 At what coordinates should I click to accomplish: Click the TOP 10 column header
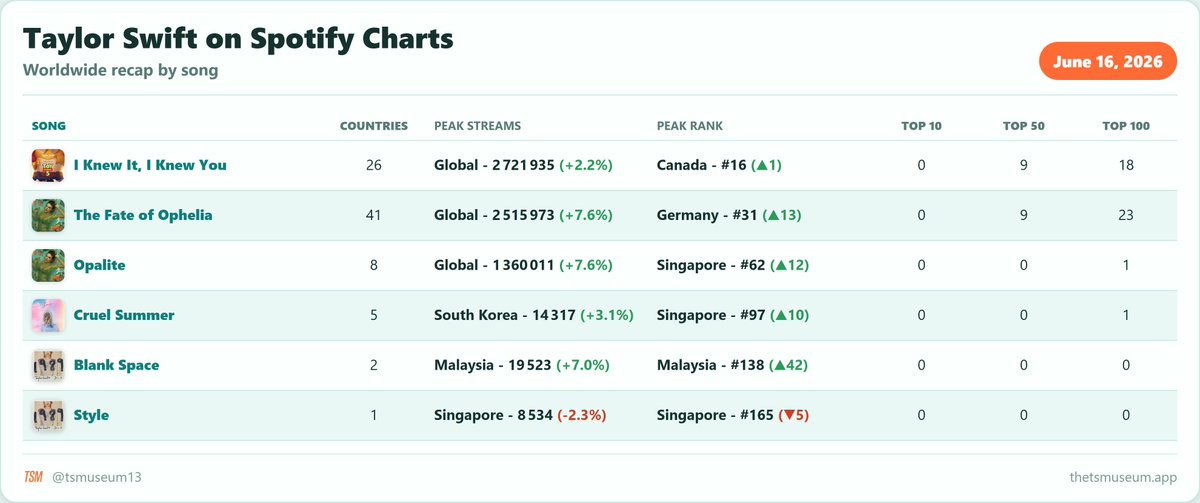click(x=922, y=126)
